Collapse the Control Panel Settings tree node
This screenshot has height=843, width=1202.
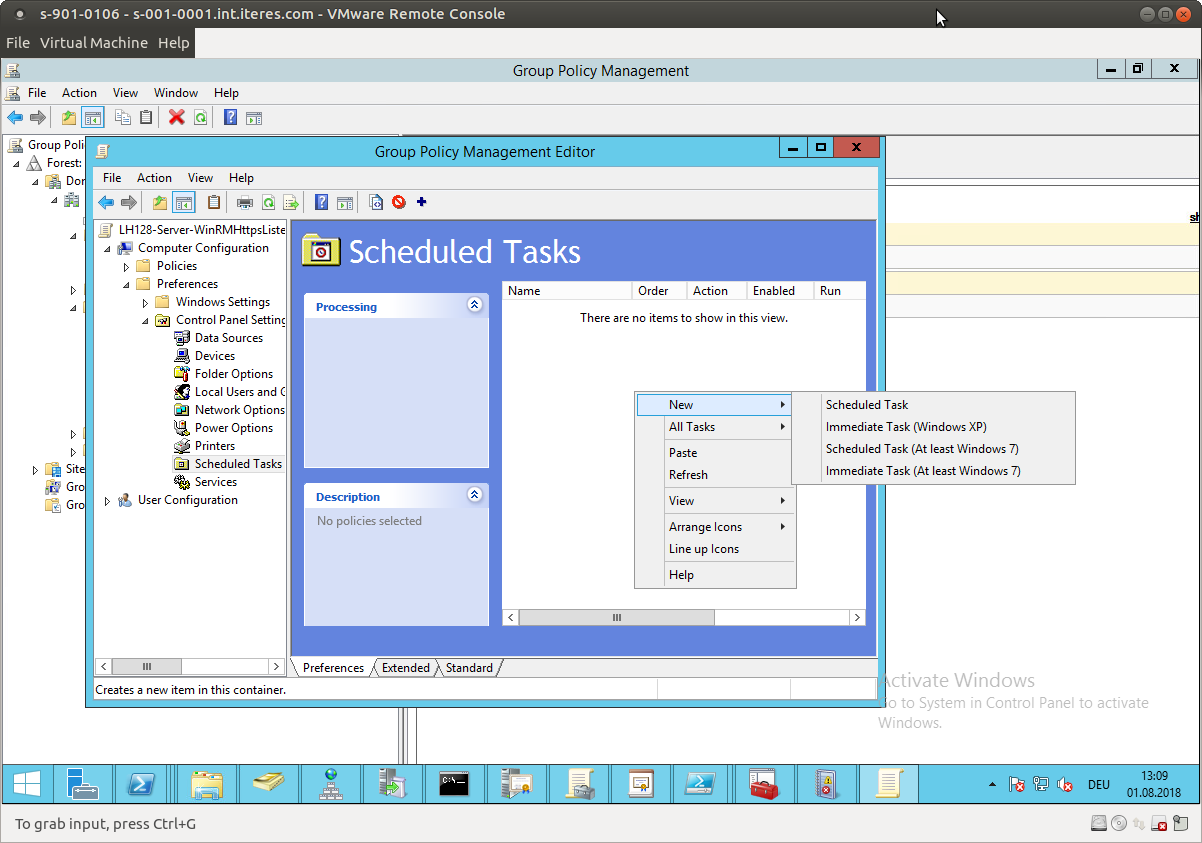click(x=146, y=320)
